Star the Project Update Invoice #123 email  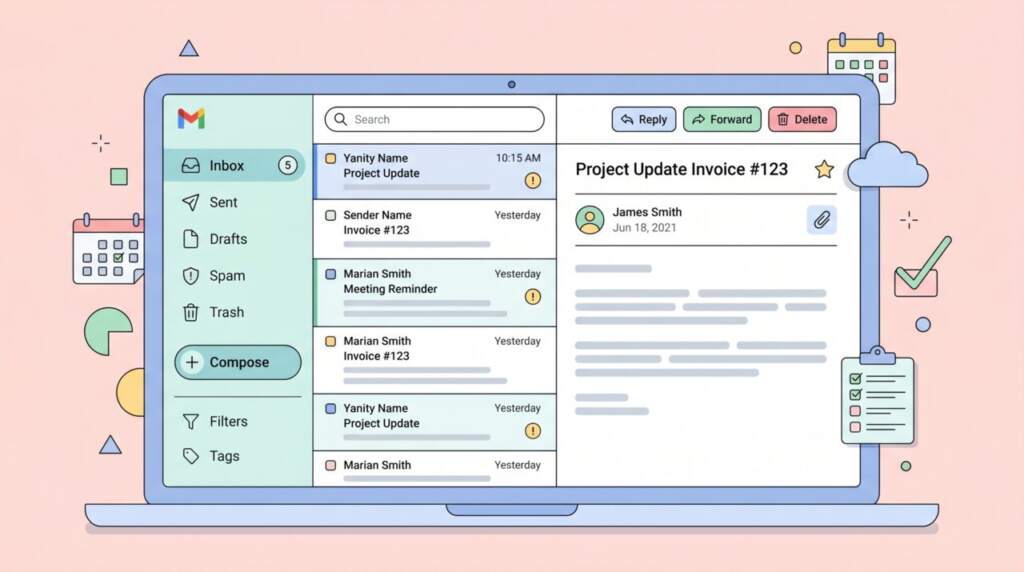pyautogui.click(x=824, y=169)
